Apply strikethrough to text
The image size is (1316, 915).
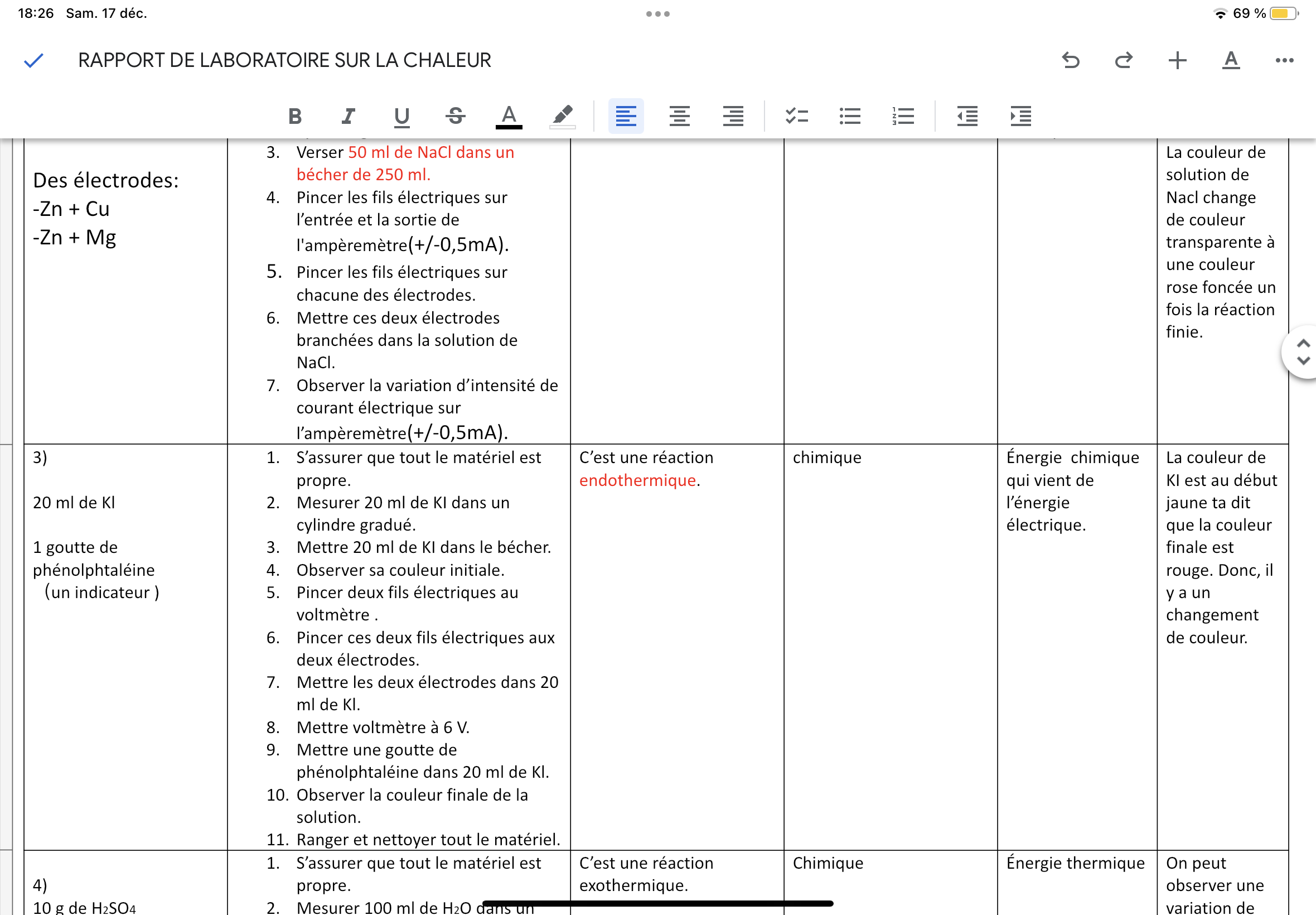(x=456, y=117)
